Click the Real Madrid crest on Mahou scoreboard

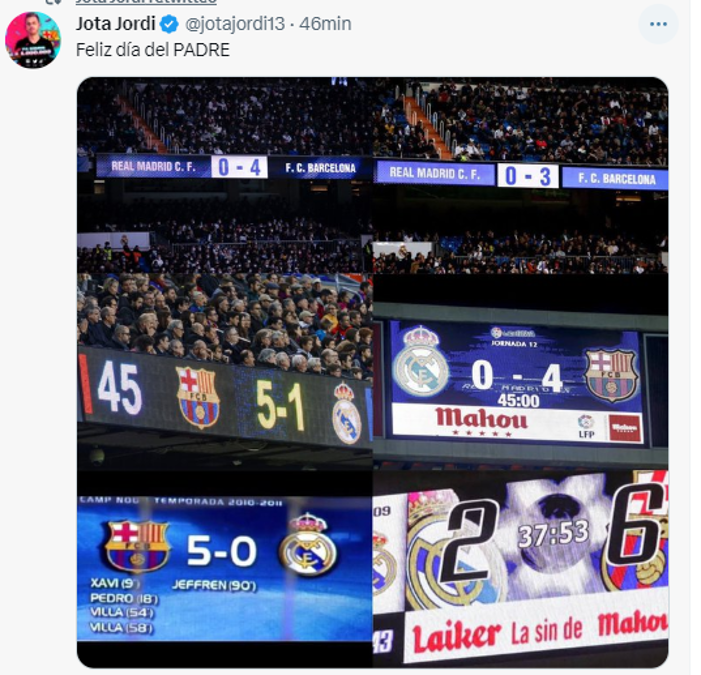[420, 361]
